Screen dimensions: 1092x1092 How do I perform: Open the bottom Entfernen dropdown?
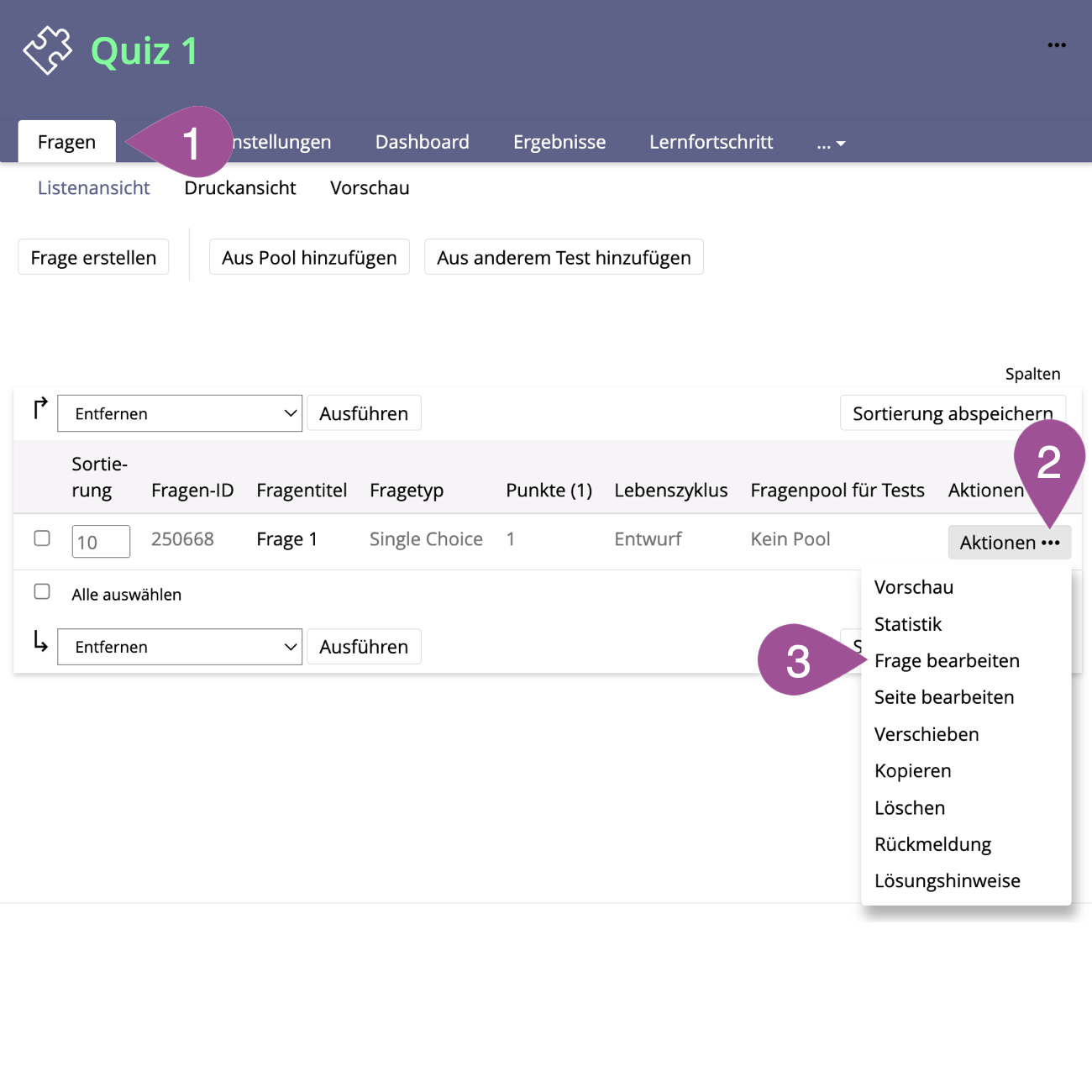pos(180,647)
